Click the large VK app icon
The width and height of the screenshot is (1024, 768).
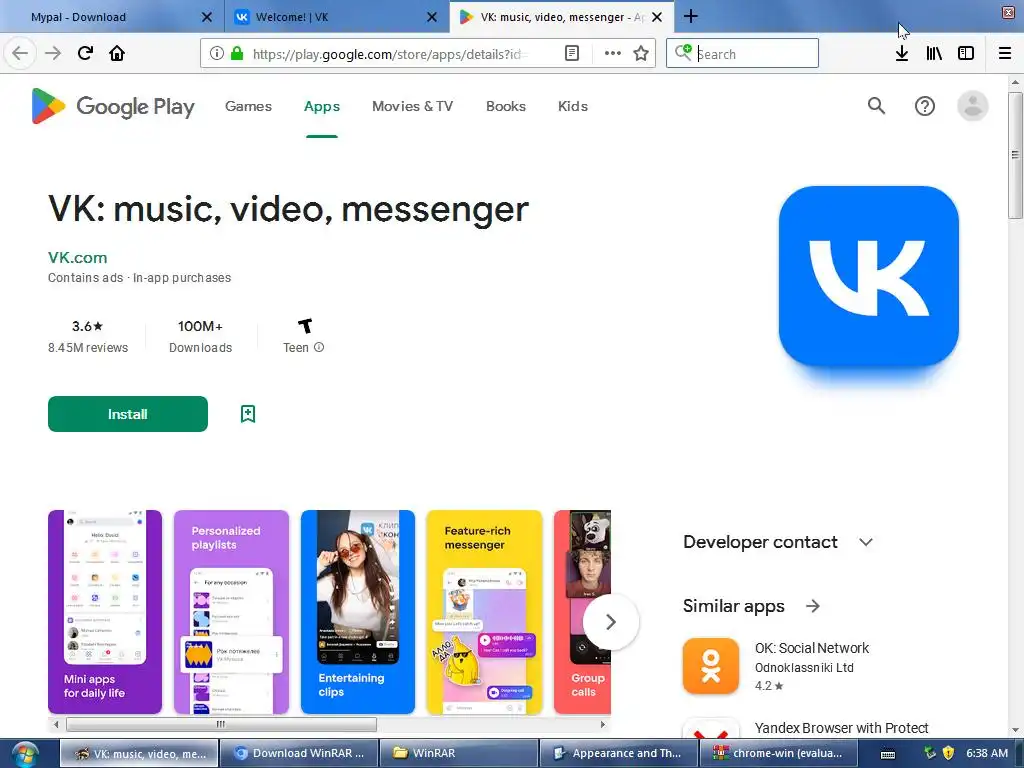(x=869, y=276)
